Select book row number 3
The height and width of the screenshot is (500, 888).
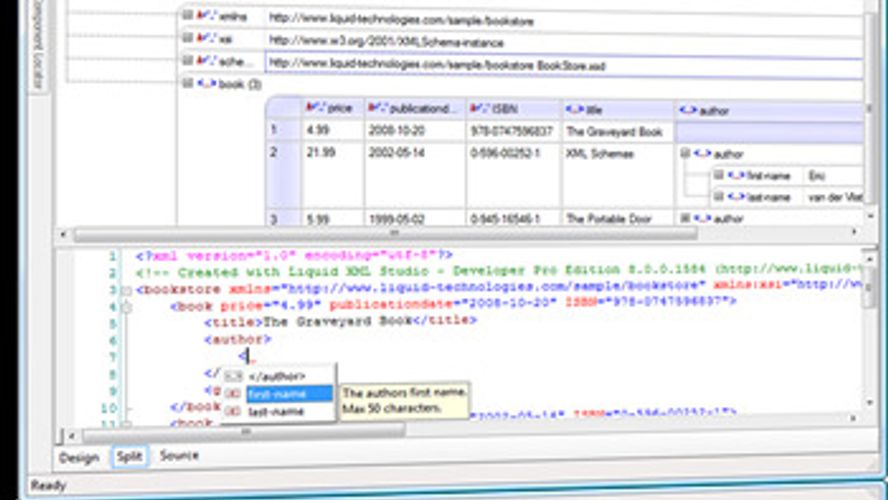point(283,218)
